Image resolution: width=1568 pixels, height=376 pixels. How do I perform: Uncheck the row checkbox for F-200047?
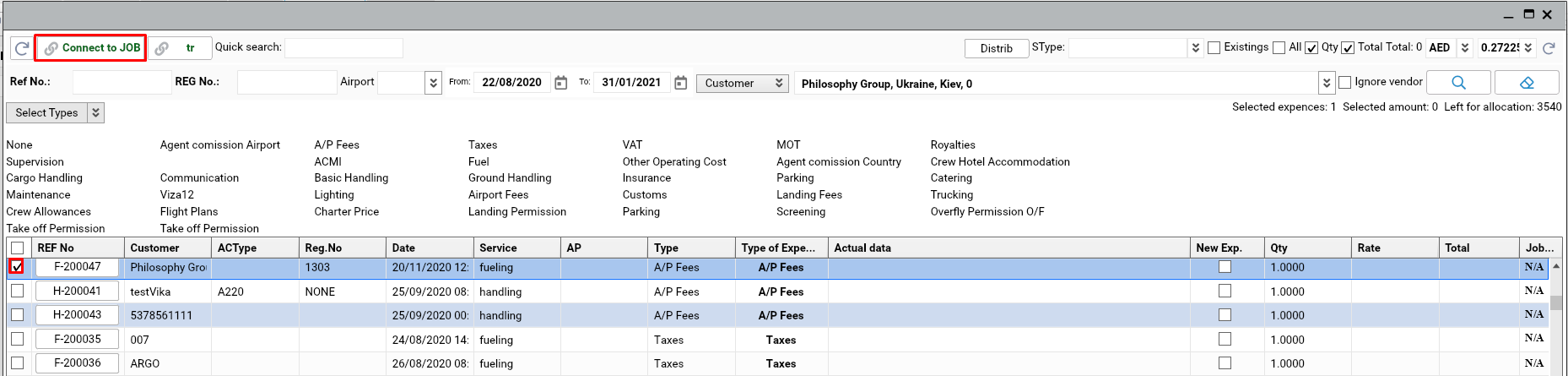pyautogui.click(x=17, y=267)
